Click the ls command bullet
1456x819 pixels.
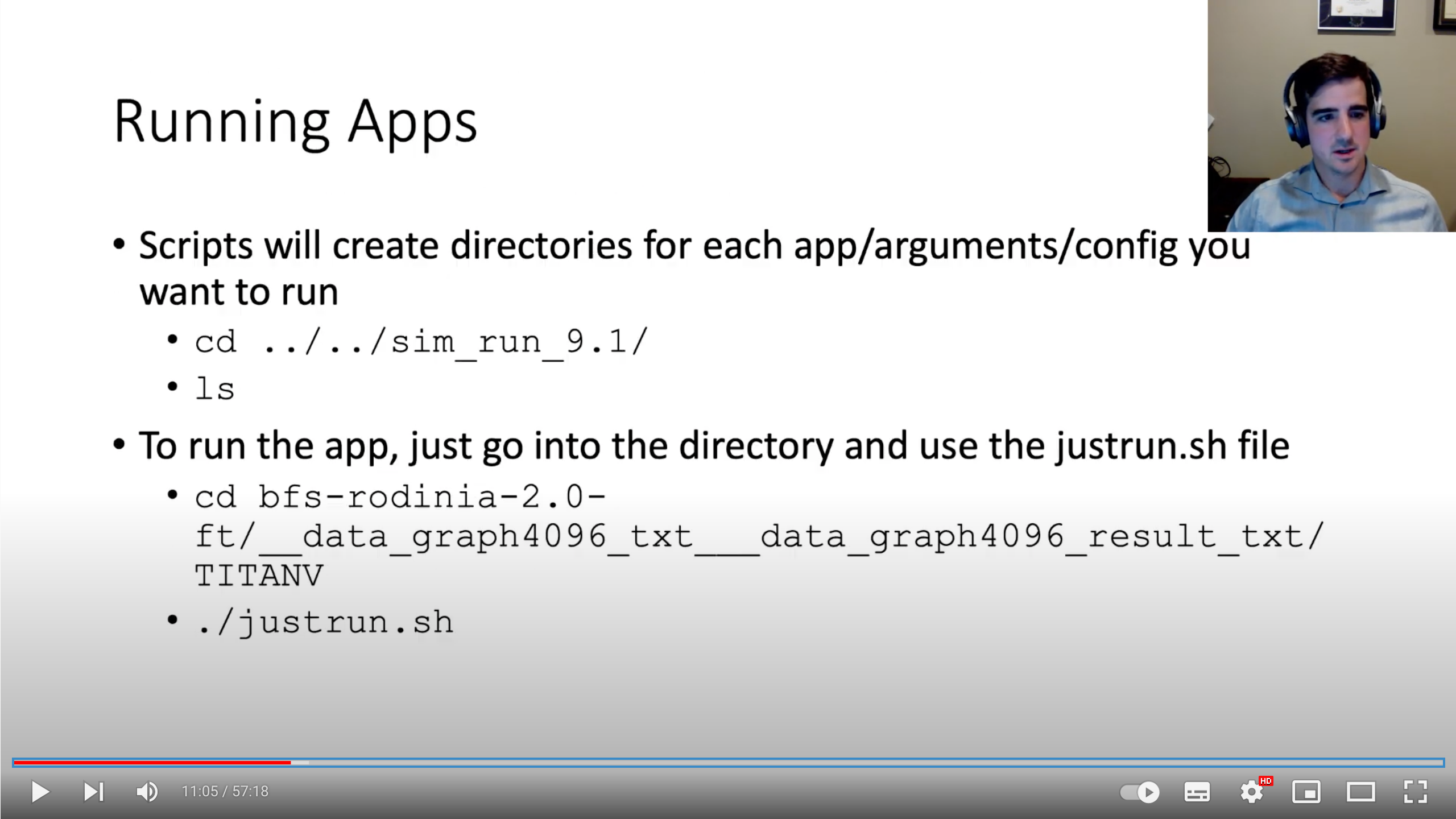214,389
